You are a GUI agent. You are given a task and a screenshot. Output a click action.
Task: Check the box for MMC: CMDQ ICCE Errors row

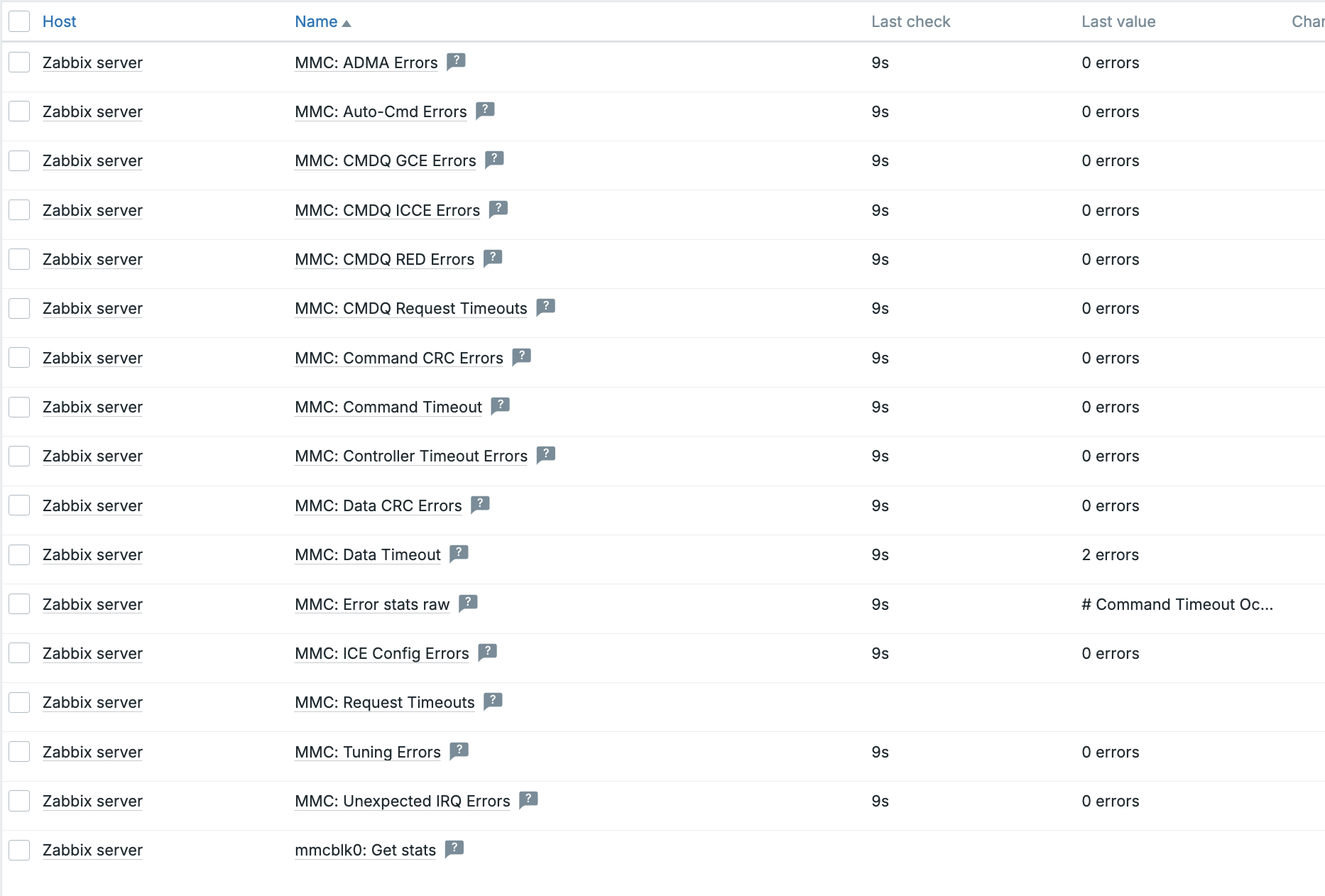pos(19,210)
